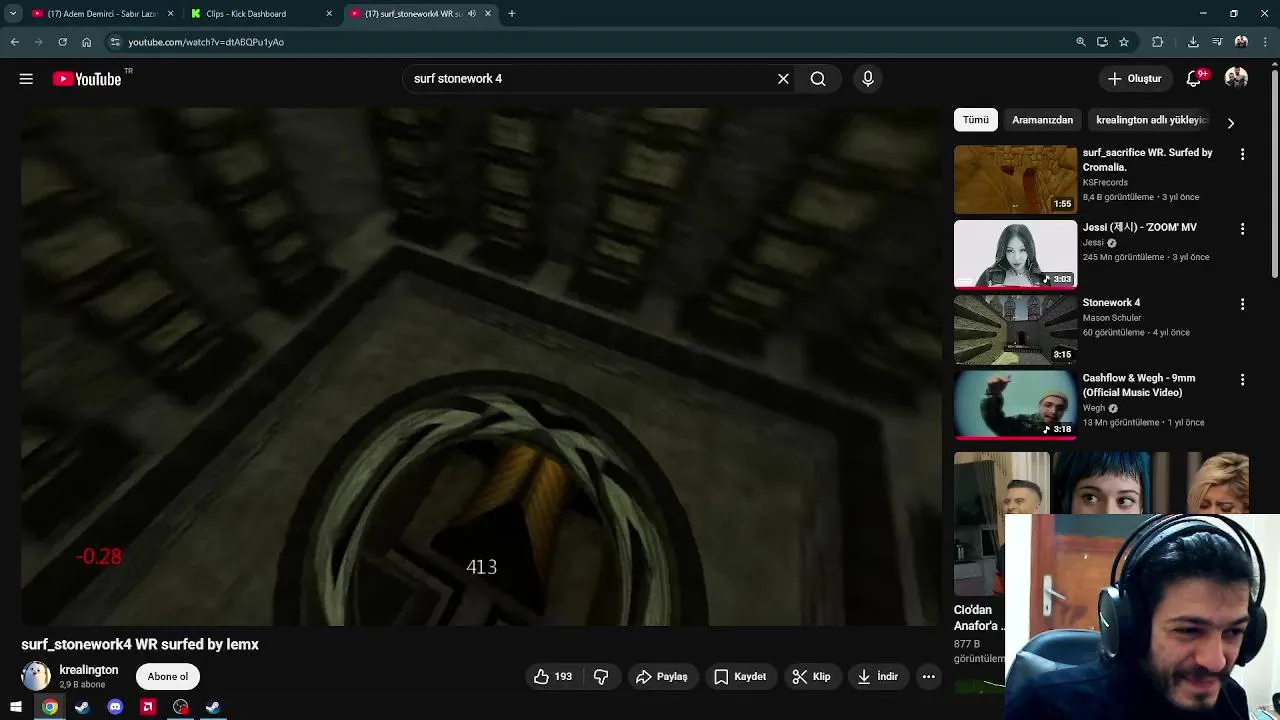This screenshot has width=1280, height=720.
Task: Install app icon in address bar
Action: (x=1102, y=42)
